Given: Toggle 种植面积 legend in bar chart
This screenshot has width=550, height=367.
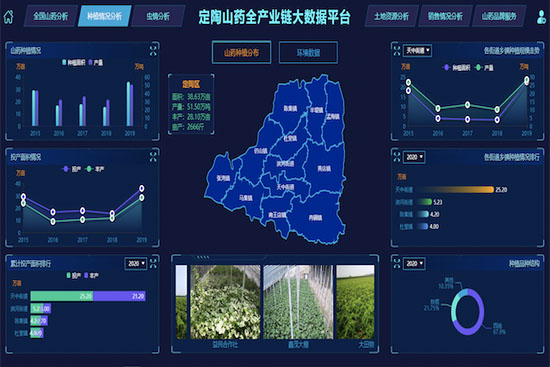Looking at the screenshot, I should [74, 62].
